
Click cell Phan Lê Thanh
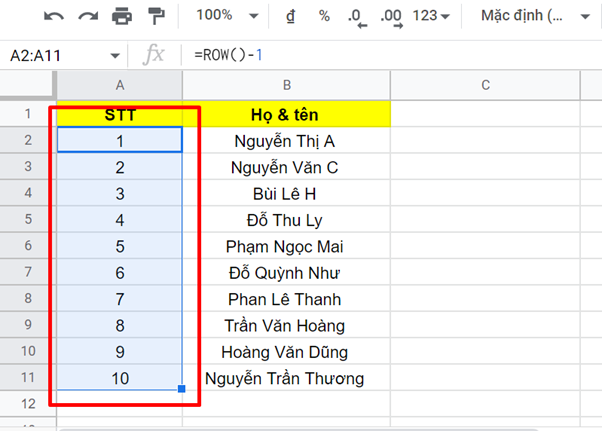286,299
